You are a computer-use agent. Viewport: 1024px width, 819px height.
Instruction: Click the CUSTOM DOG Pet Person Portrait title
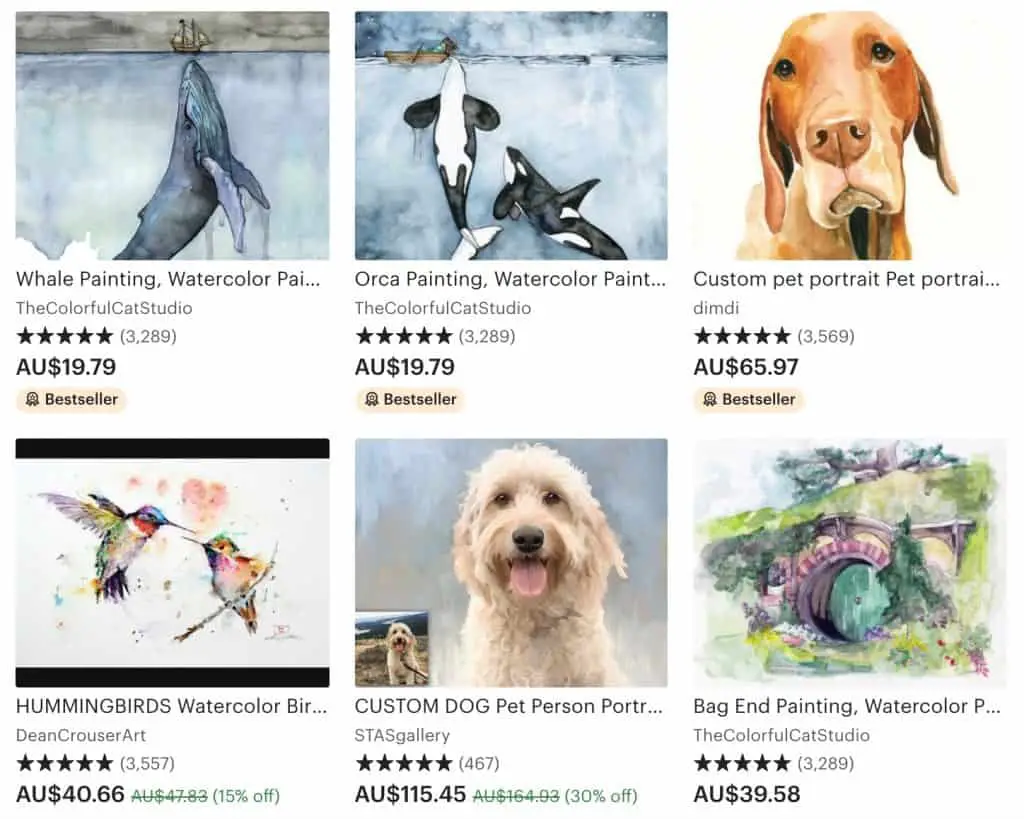[x=509, y=707]
